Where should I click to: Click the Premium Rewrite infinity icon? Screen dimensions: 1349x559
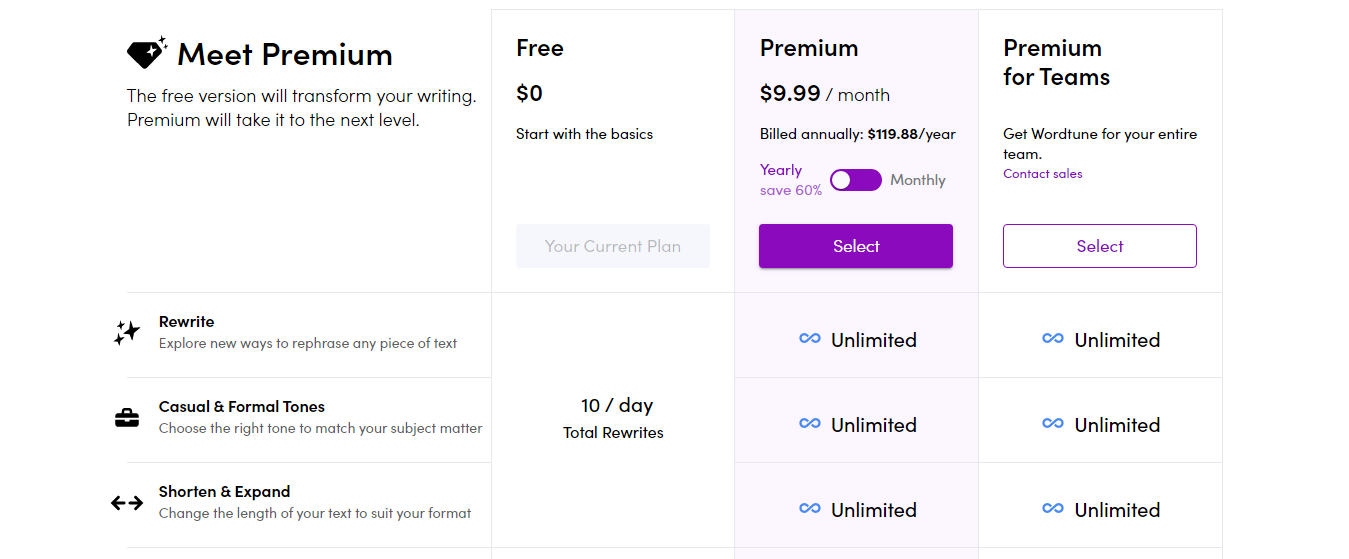pos(810,339)
